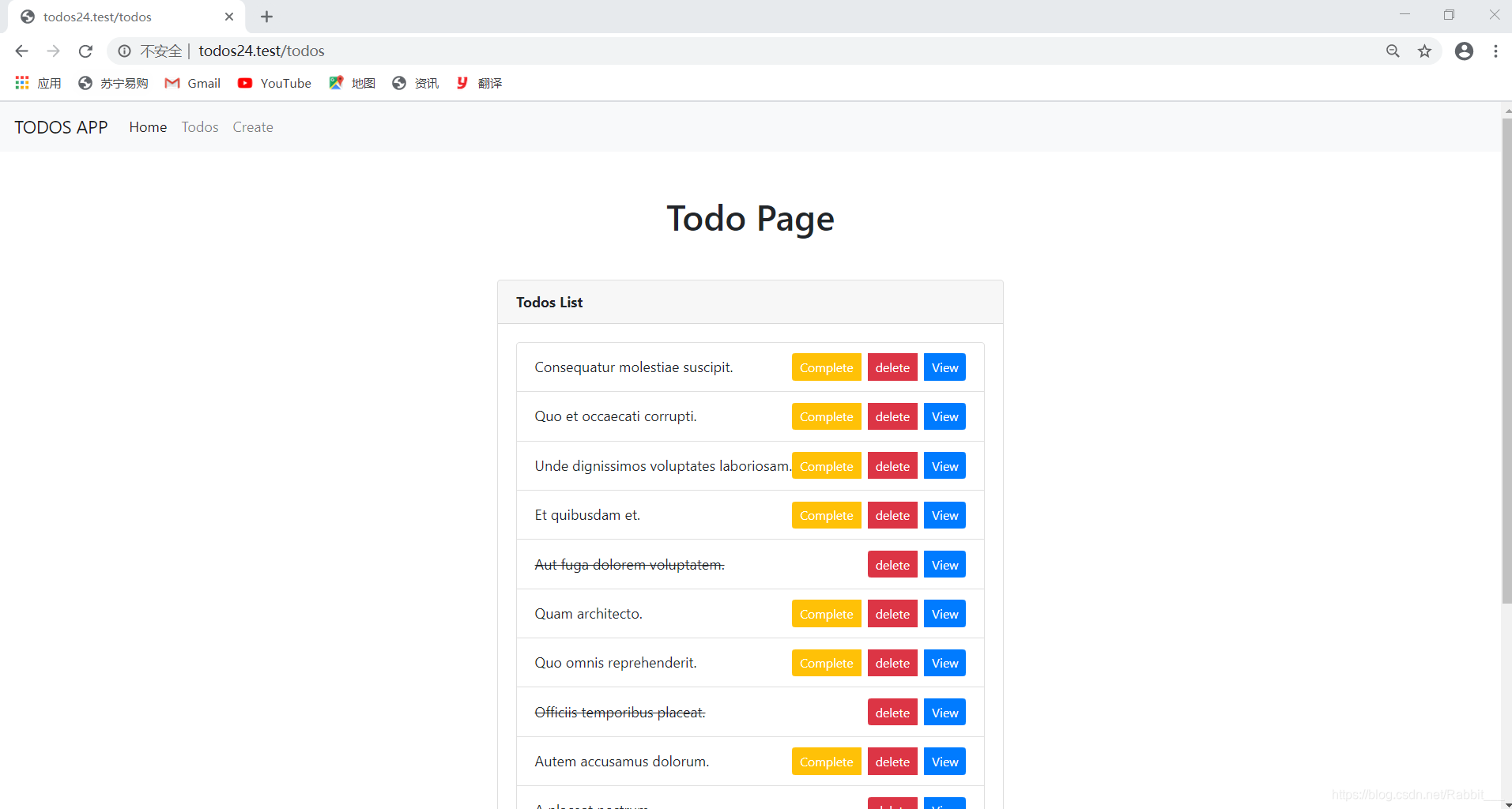Click the 'Todos List' card header text
This screenshot has height=809, width=1512.
[x=549, y=303]
